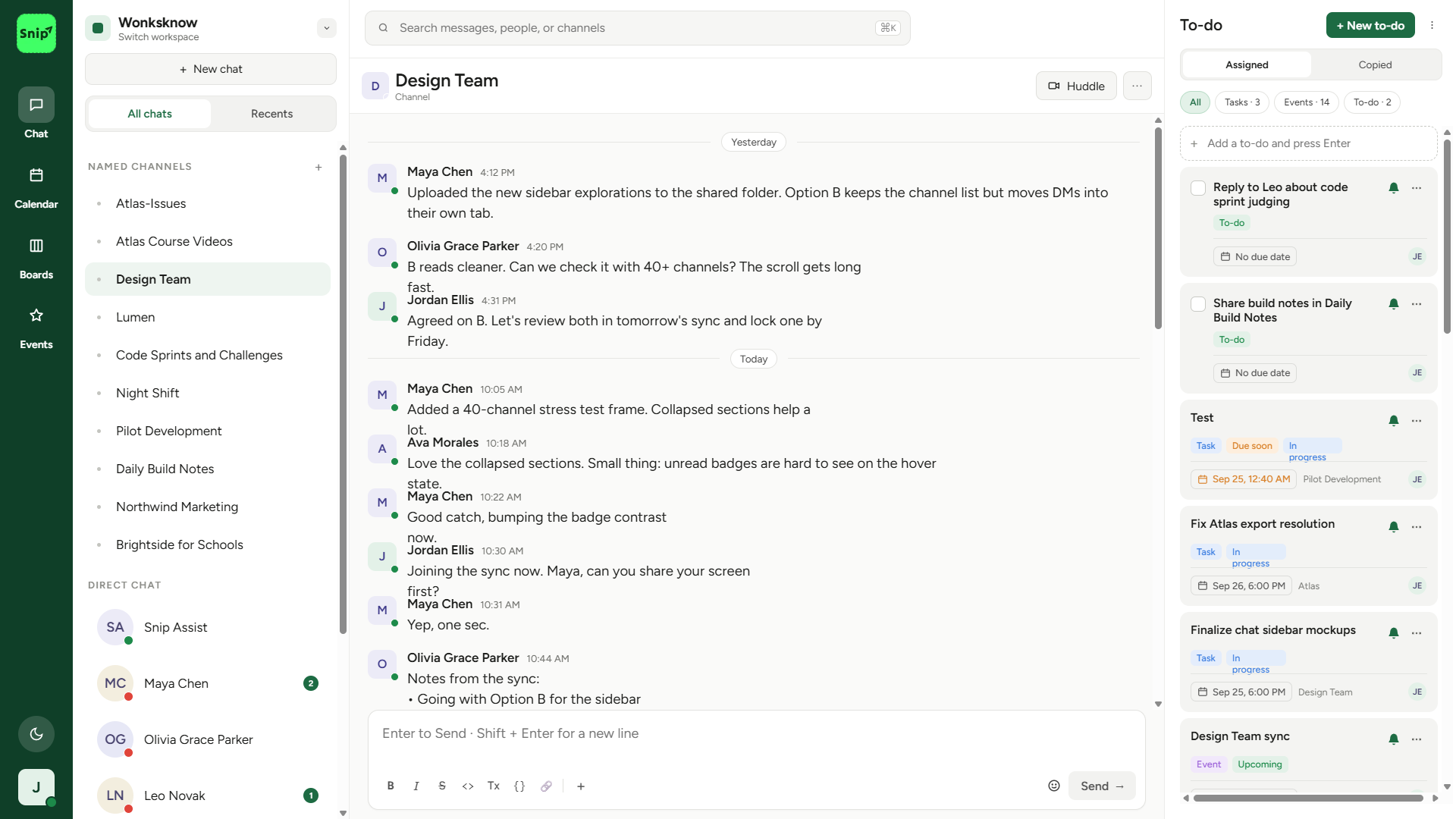Insert code block with curly braces icon

pyautogui.click(x=519, y=786)
